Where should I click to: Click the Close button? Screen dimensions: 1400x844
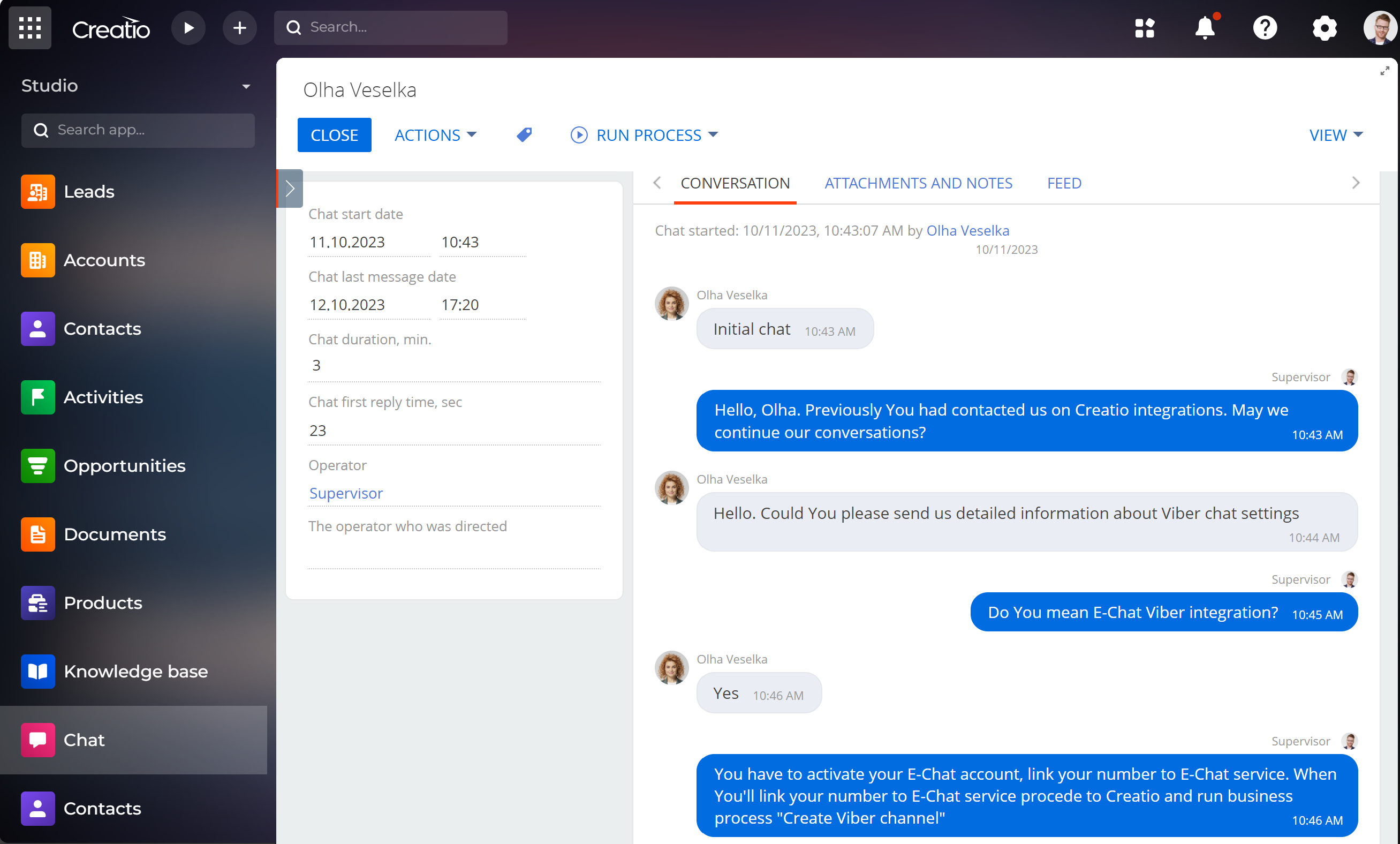[x=334, y=135]
